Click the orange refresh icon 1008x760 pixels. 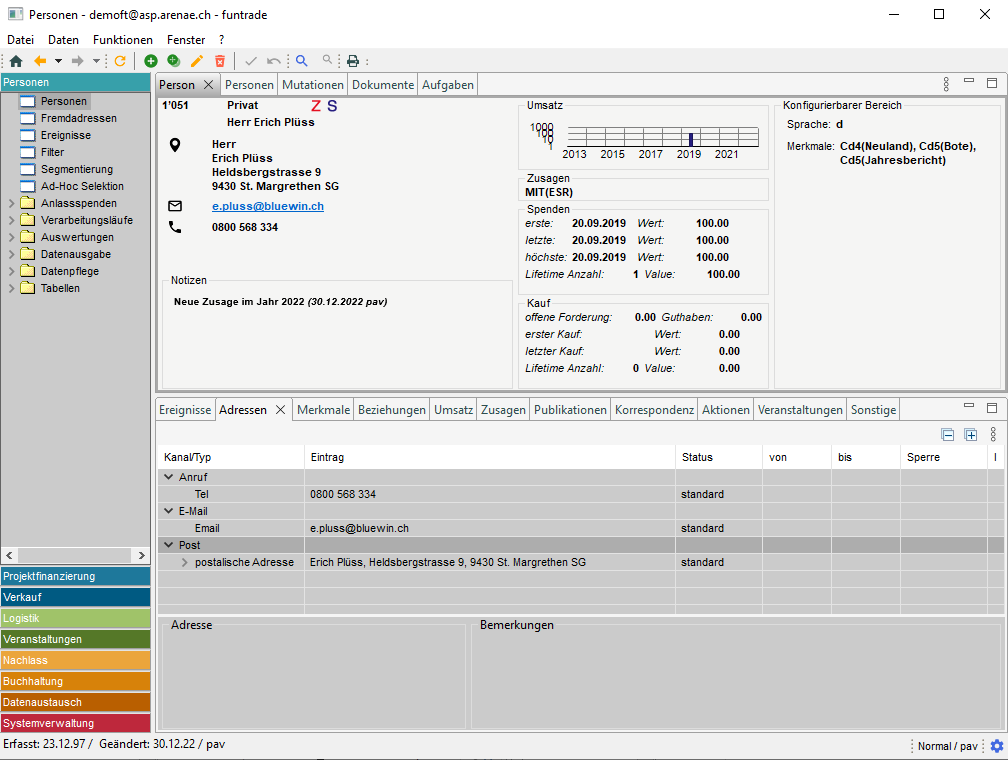point(120,61)
